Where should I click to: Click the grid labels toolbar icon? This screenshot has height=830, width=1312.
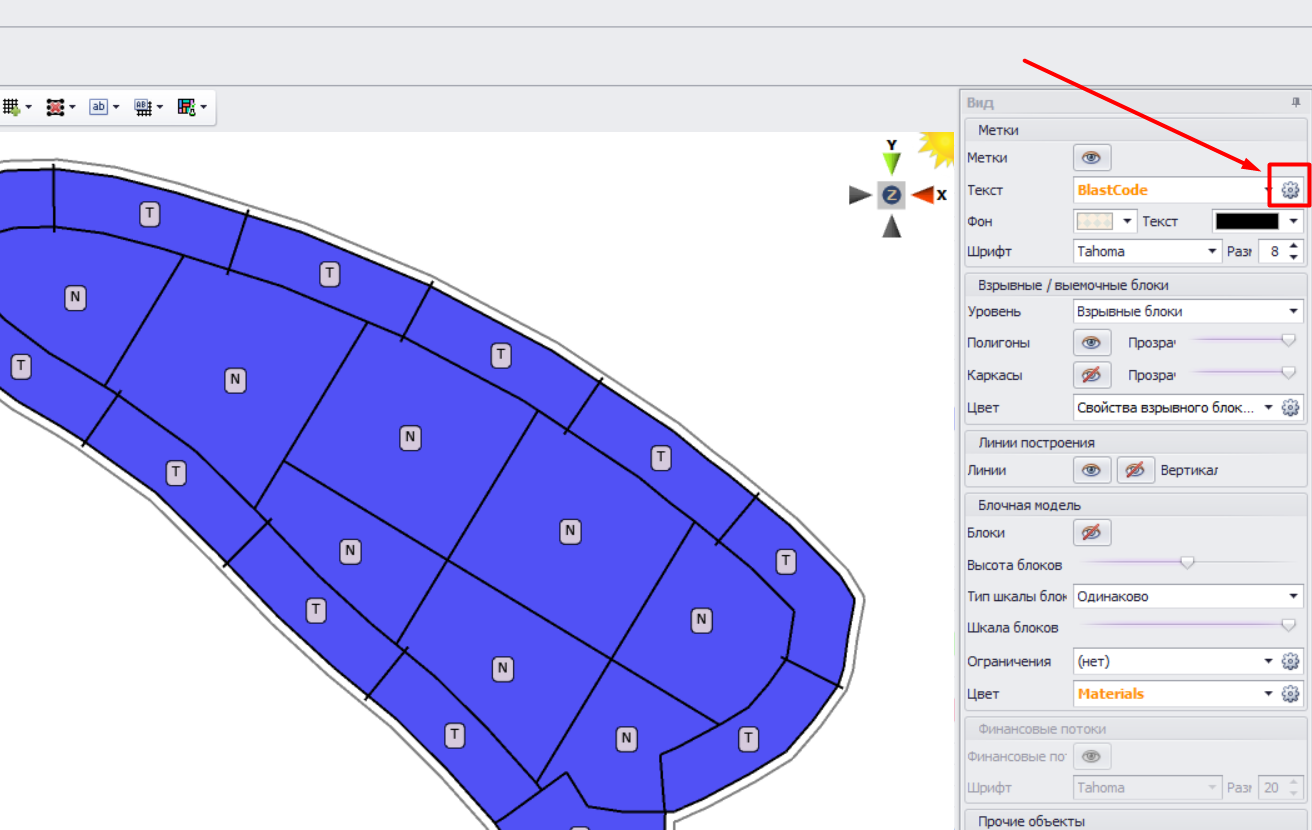click(142, 107)
